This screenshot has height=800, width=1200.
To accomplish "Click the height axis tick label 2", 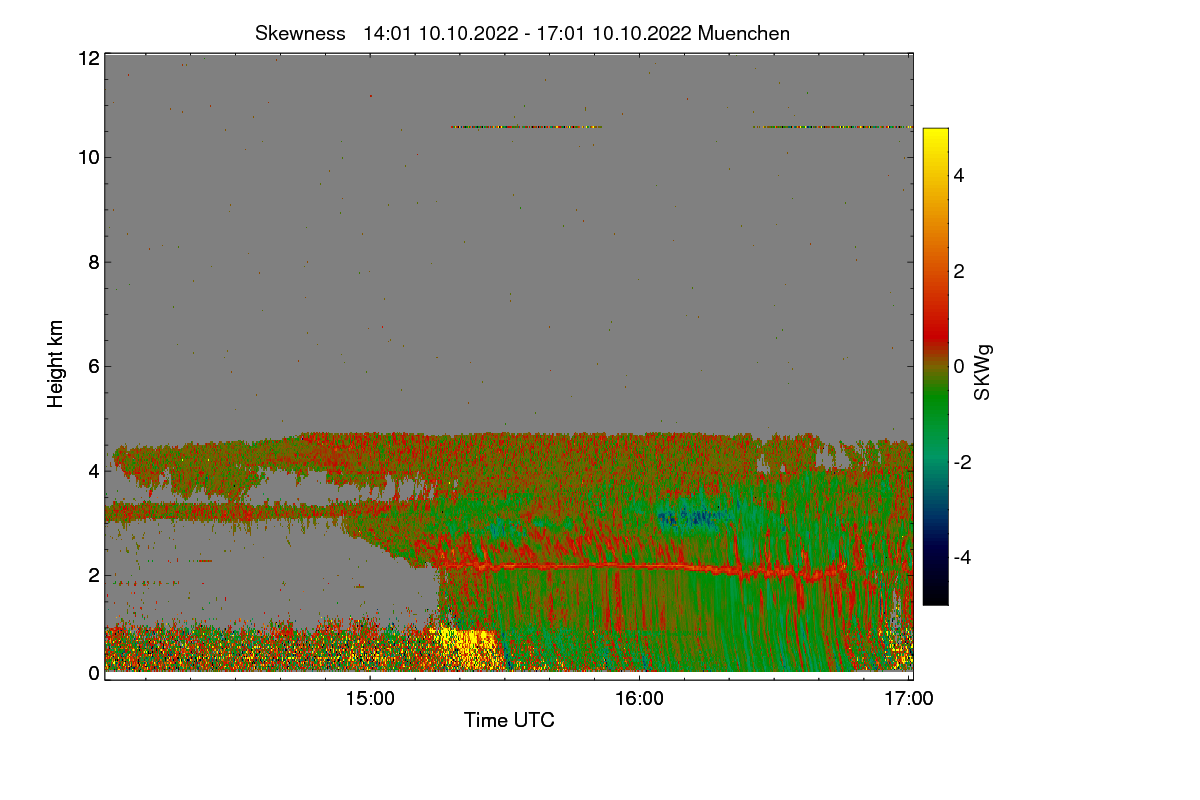I will pos(93,574).
